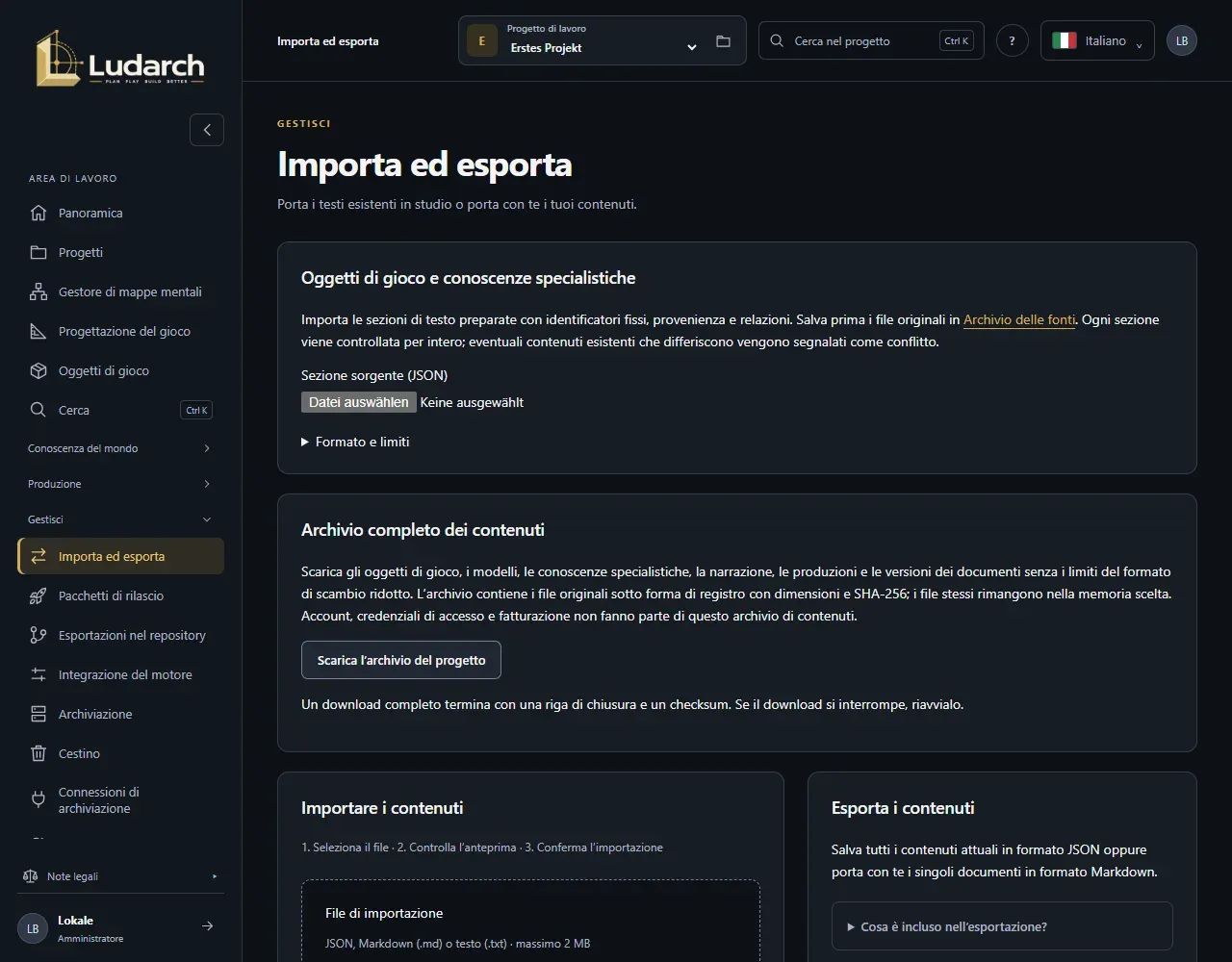Click the Cerca nel progetto search field
The height and width of the screenshot is (962, 1232).
point(871,40)
